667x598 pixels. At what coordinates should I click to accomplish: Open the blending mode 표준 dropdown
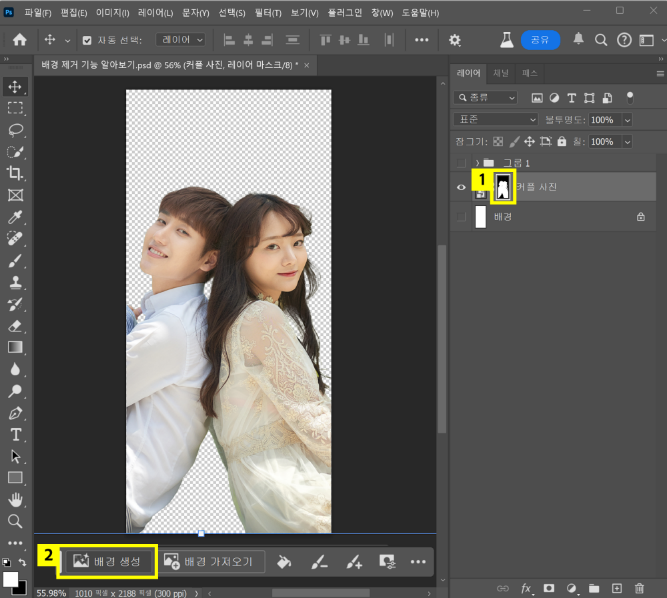pos(496,119)
